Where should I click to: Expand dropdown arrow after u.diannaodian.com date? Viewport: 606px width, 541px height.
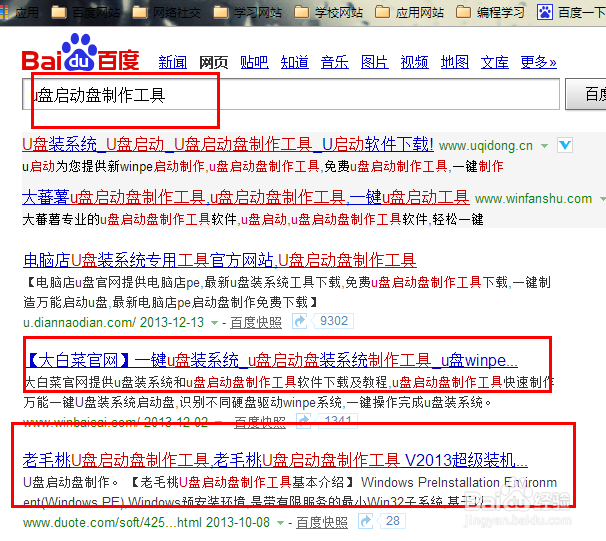coord(214,322)
